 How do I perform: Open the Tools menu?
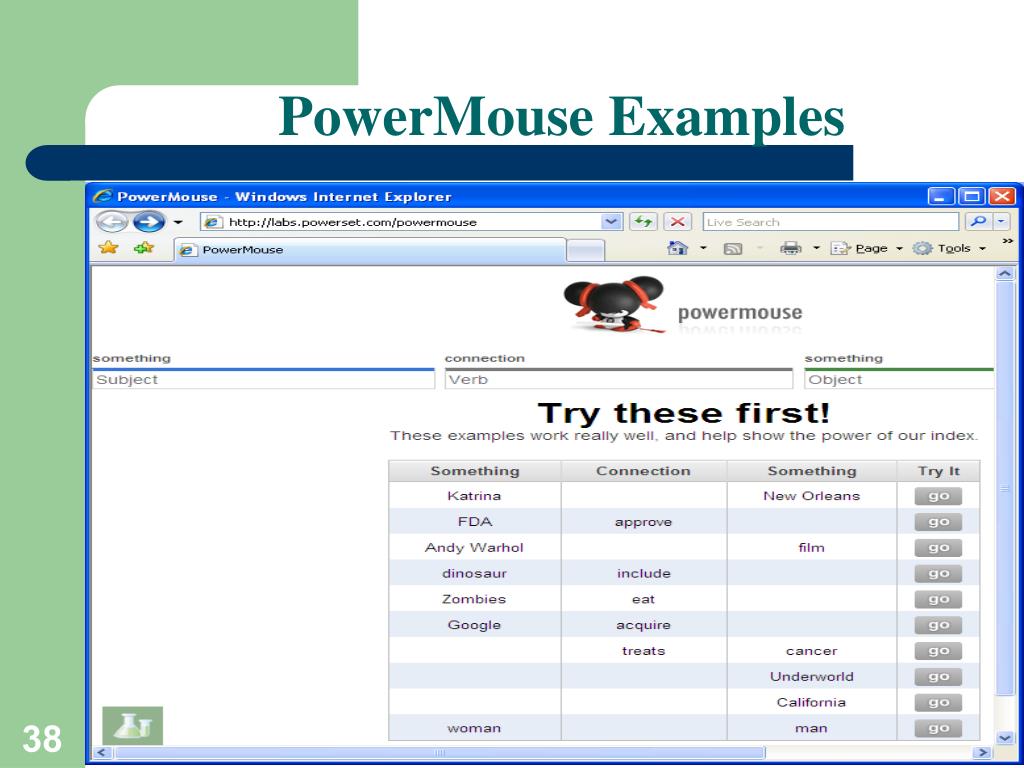(x=949, y=248)
